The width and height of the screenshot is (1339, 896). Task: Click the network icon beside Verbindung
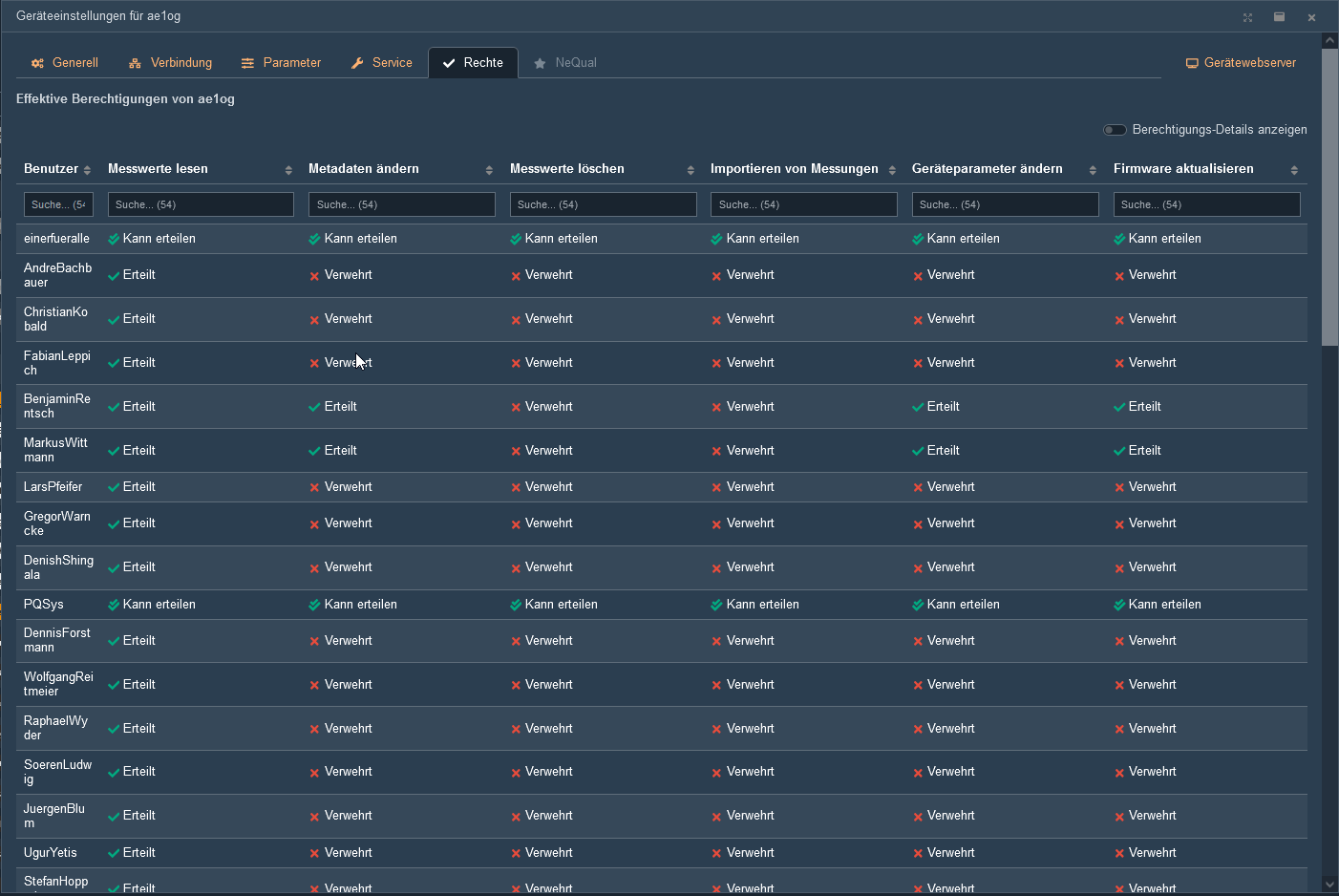point(135,63)
